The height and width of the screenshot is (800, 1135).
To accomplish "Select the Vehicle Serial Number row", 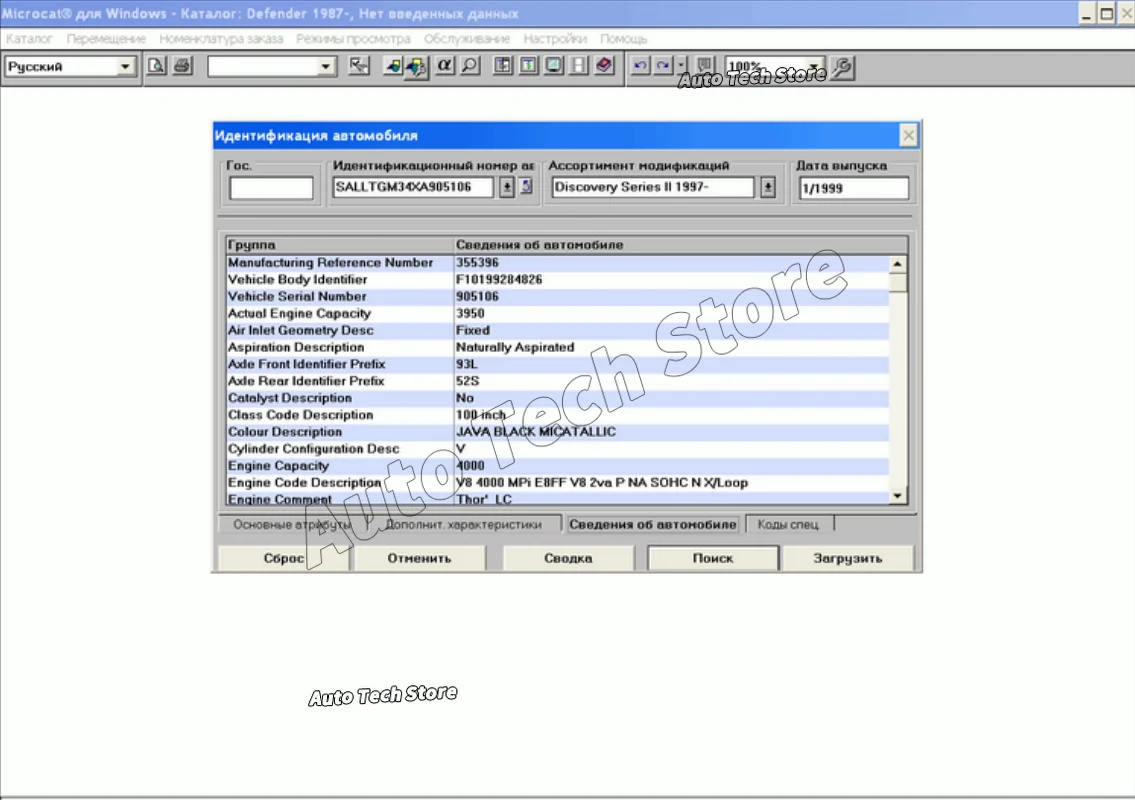I will tap(557, 297).
